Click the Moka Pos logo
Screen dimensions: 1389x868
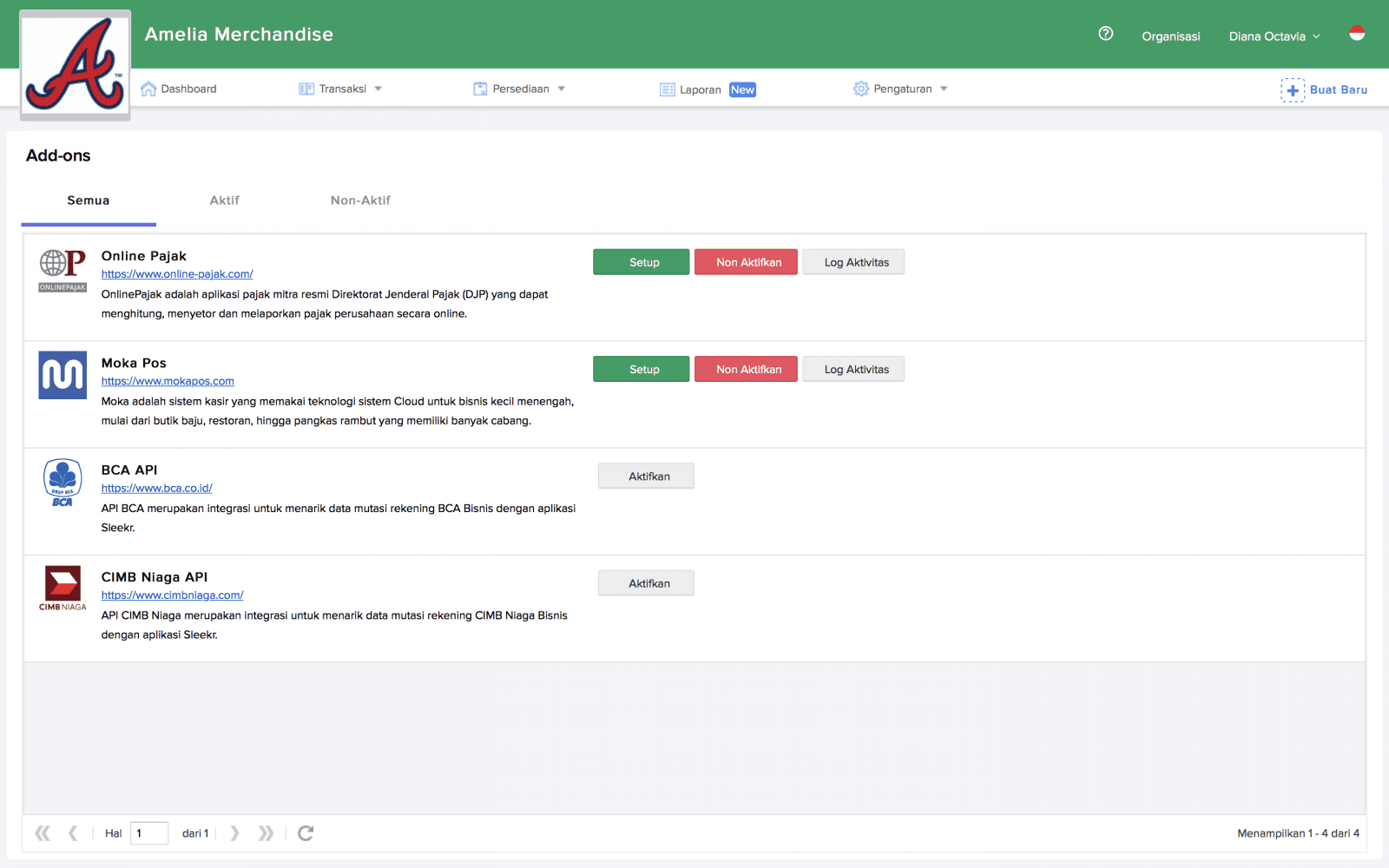pyautogui.click(x=63, y=375)
